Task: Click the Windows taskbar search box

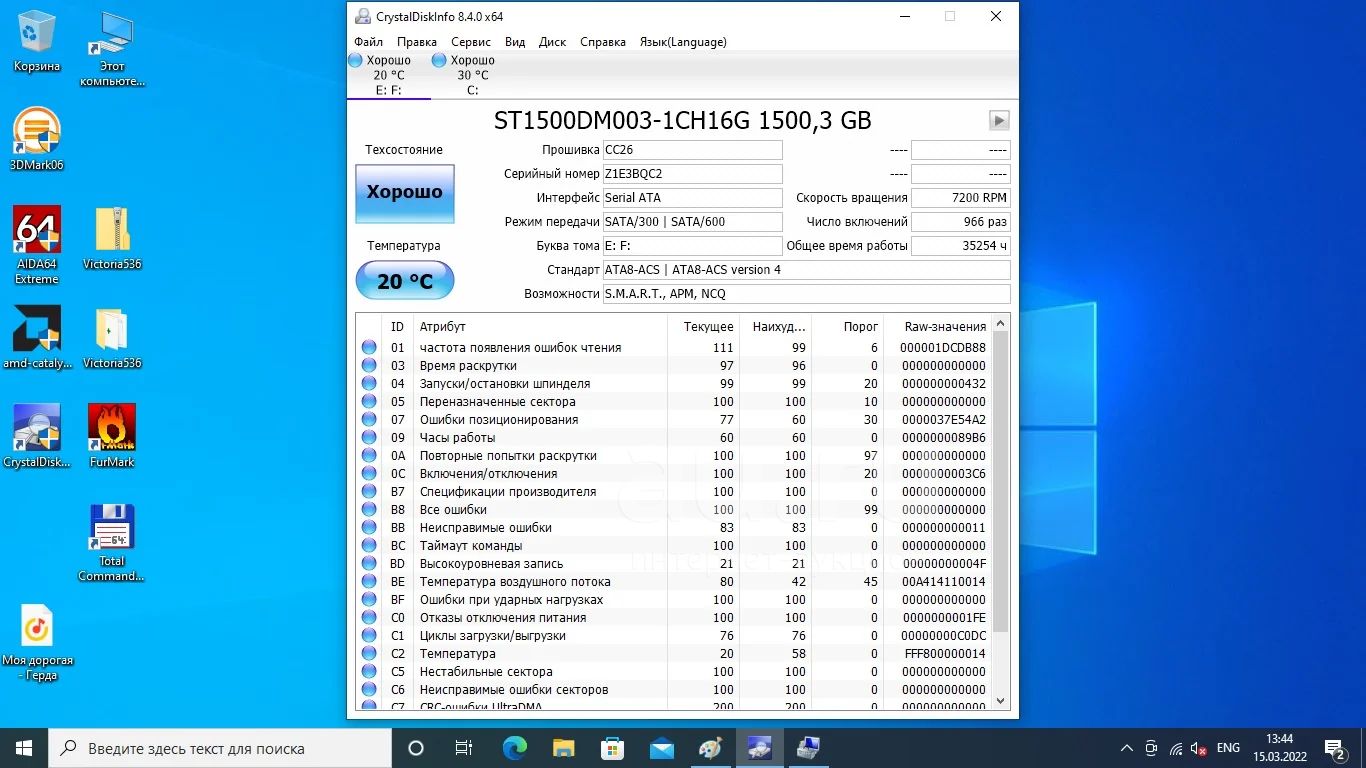Action: tap(220, 748)
